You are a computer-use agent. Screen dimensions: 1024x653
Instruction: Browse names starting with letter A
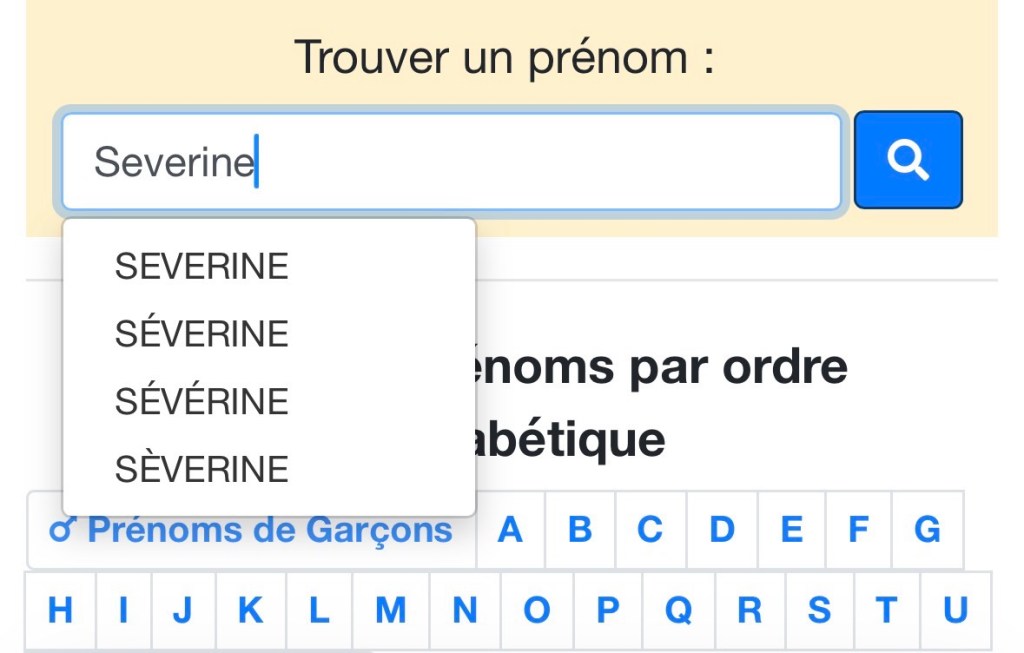coord(510,531)
